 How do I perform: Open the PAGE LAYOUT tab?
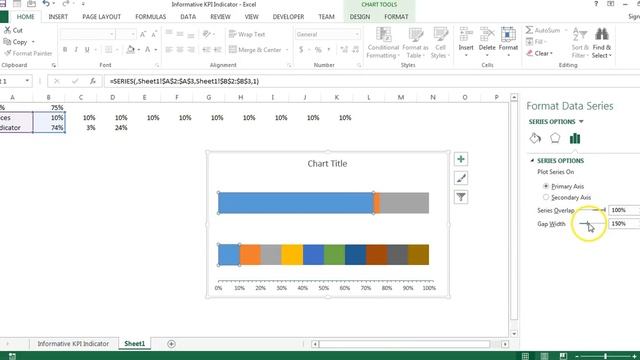(x=102, y=17)
